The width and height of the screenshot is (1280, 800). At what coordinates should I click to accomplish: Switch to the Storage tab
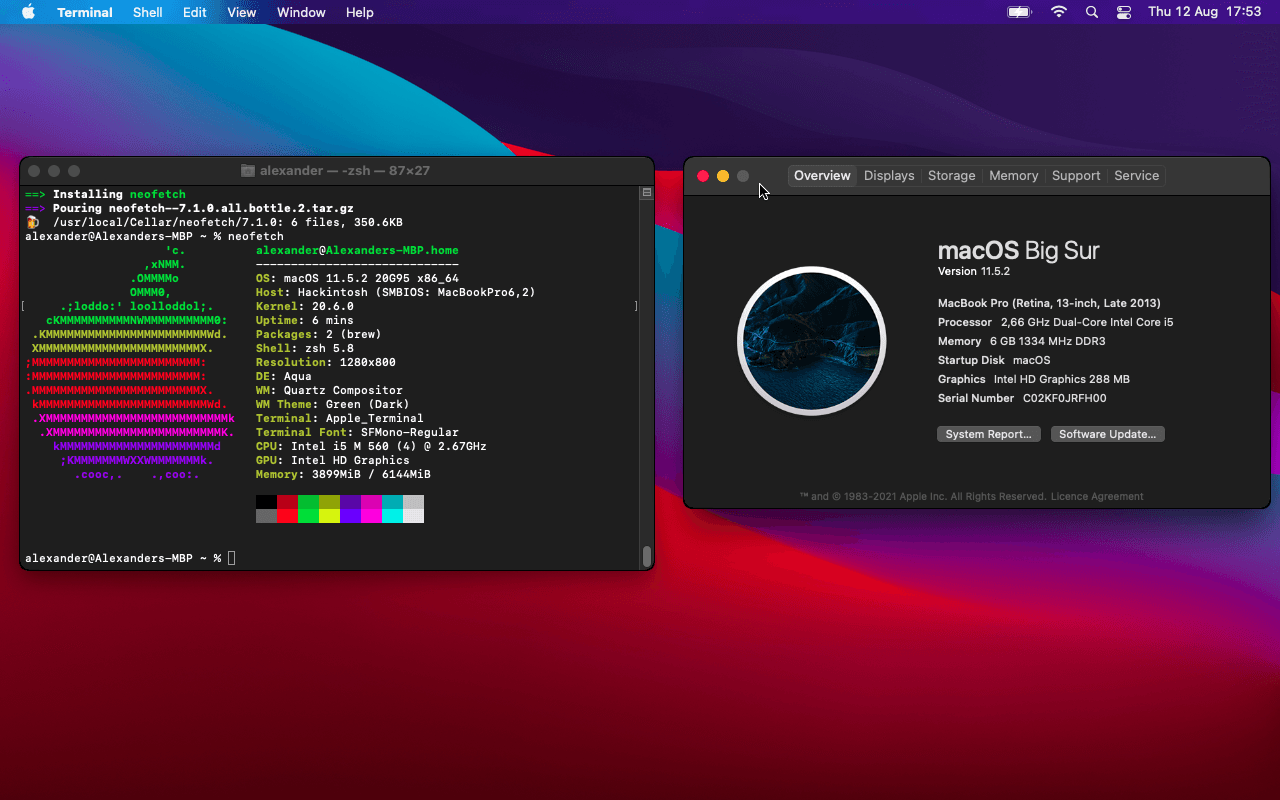pos(951,176)
